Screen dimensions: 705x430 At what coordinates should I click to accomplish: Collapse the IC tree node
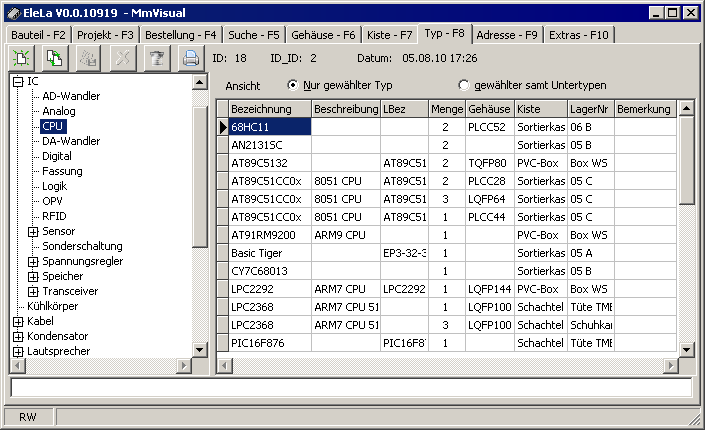tap(18, 81)
